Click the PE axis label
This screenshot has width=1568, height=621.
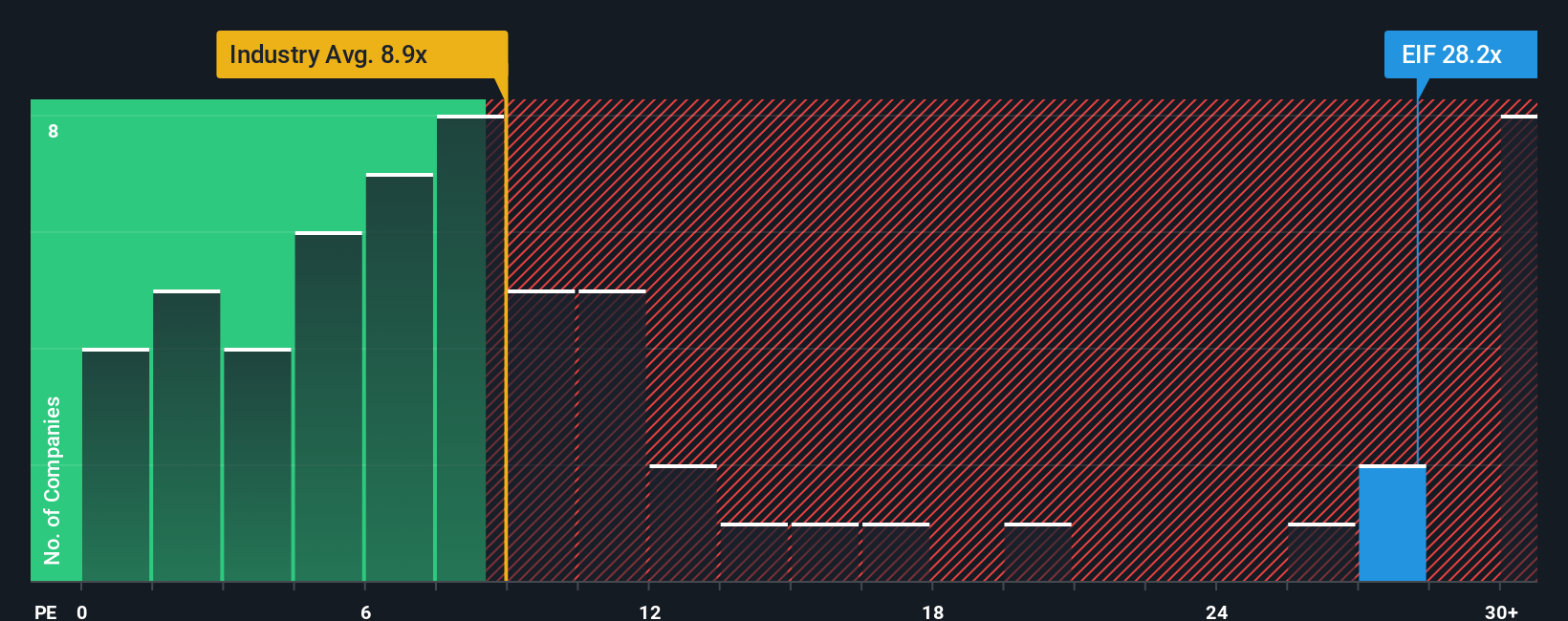pos(46,611)
